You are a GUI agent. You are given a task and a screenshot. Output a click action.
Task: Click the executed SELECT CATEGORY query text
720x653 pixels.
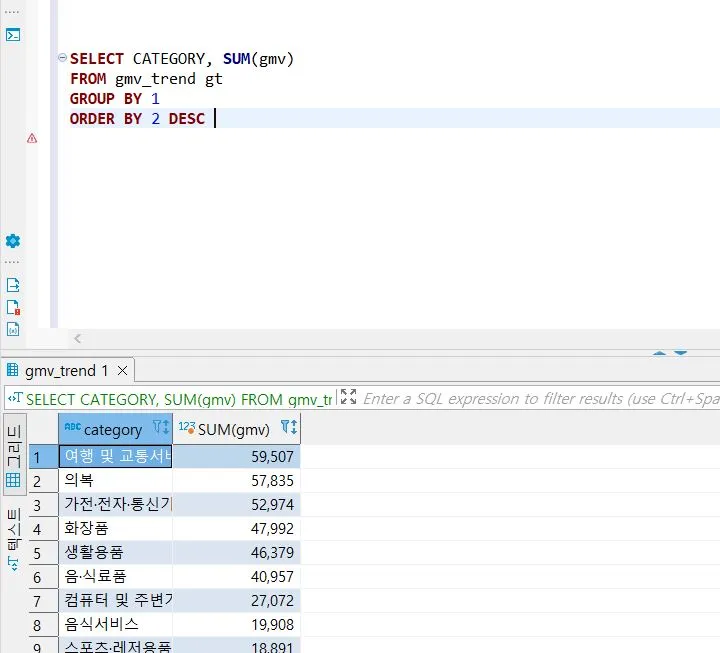click(179, 400)
